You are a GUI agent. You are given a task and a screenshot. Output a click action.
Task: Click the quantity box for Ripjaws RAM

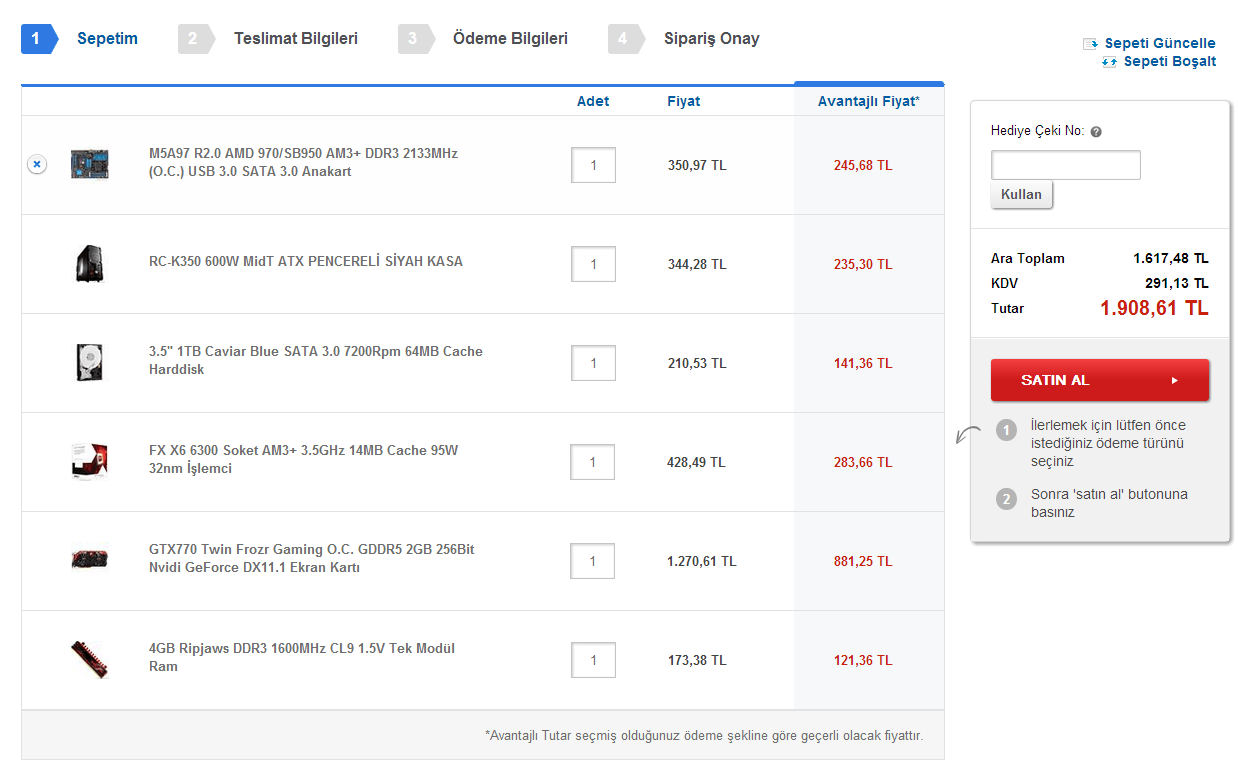click(x=593, y=660)
